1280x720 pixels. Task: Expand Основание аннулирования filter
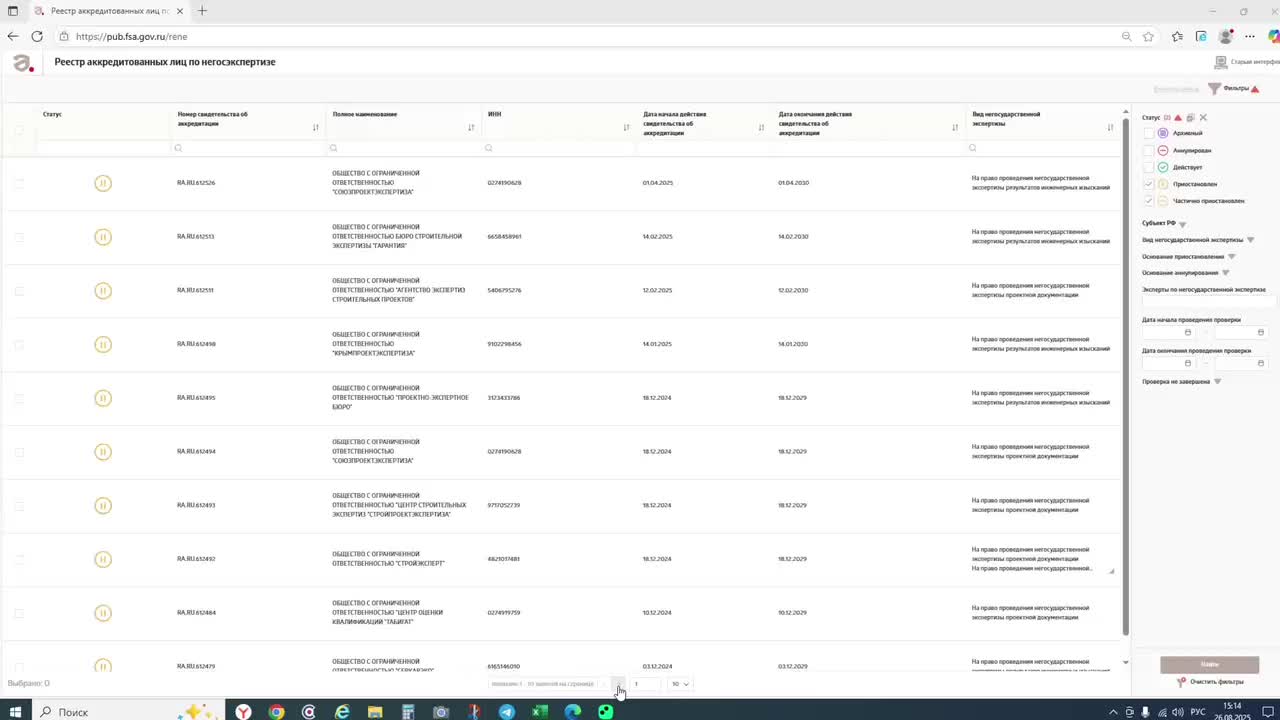point(1225,273)
